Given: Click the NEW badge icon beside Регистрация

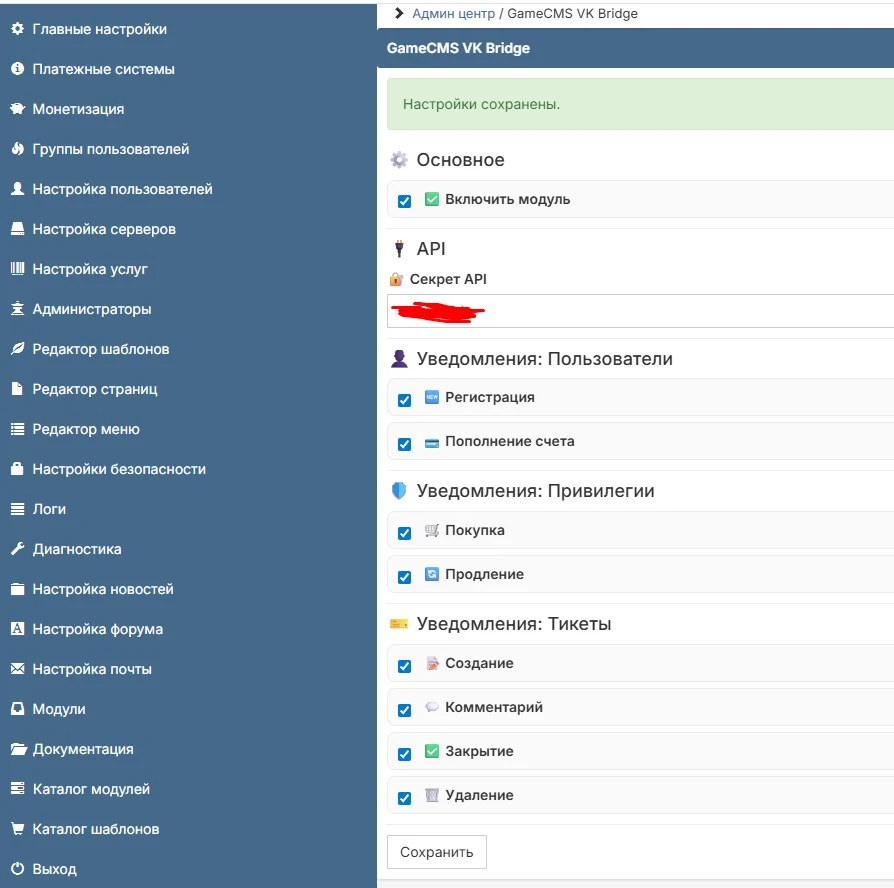Looking at the screenshot, I should [x=432, y=397].
